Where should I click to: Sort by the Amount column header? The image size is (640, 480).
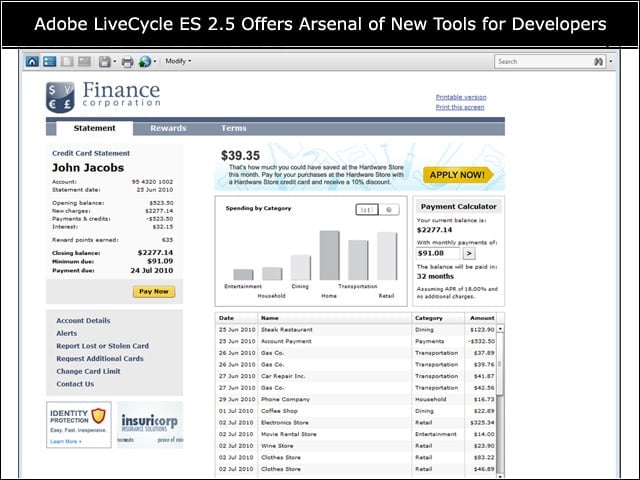(x=482, y=318)
